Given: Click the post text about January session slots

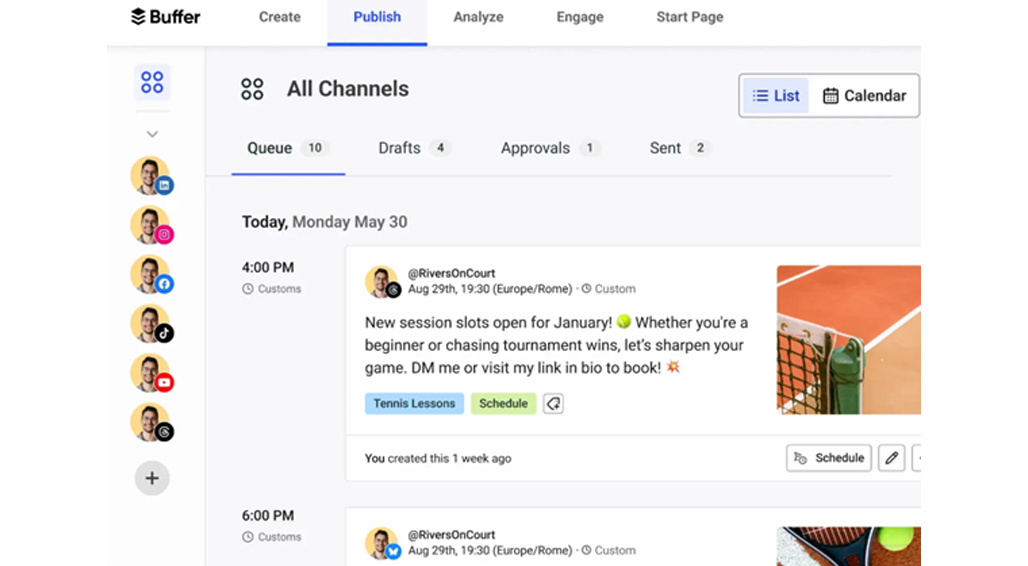Looking at the screenshot, I should click(x=556, y=345).
